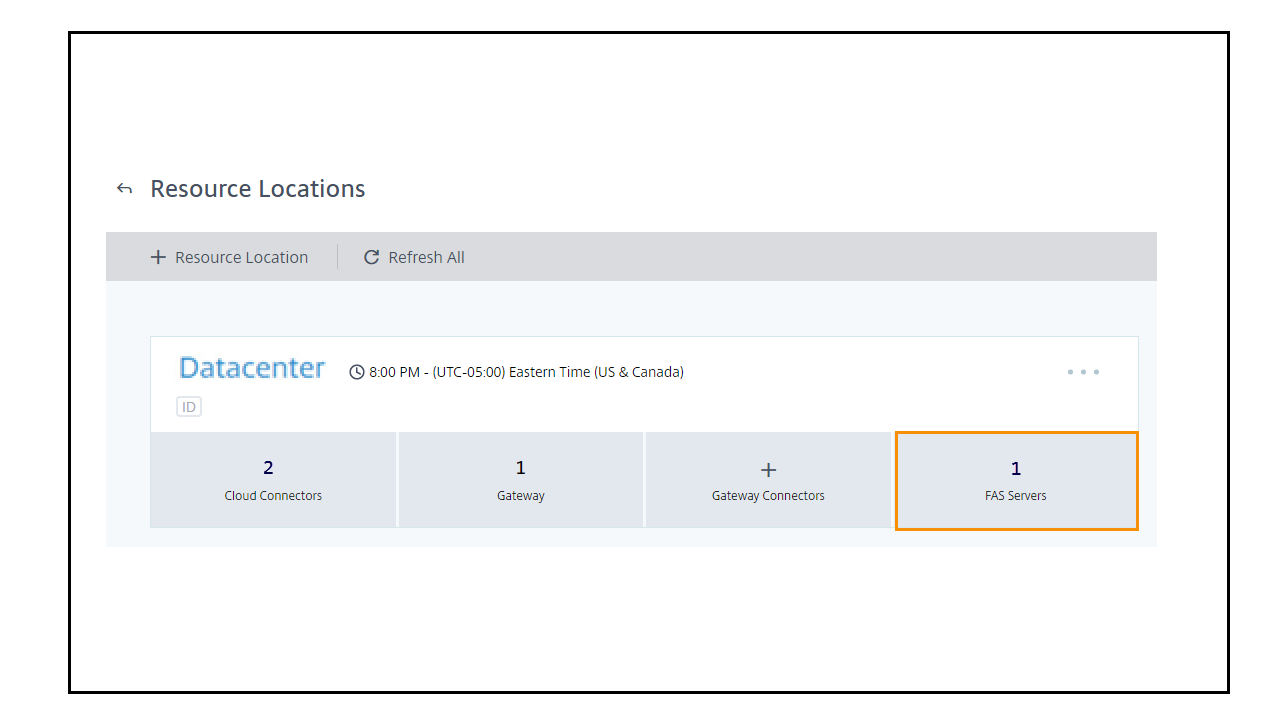Open the three-dot menu for Datacenter

click(x=1082, y=372)
